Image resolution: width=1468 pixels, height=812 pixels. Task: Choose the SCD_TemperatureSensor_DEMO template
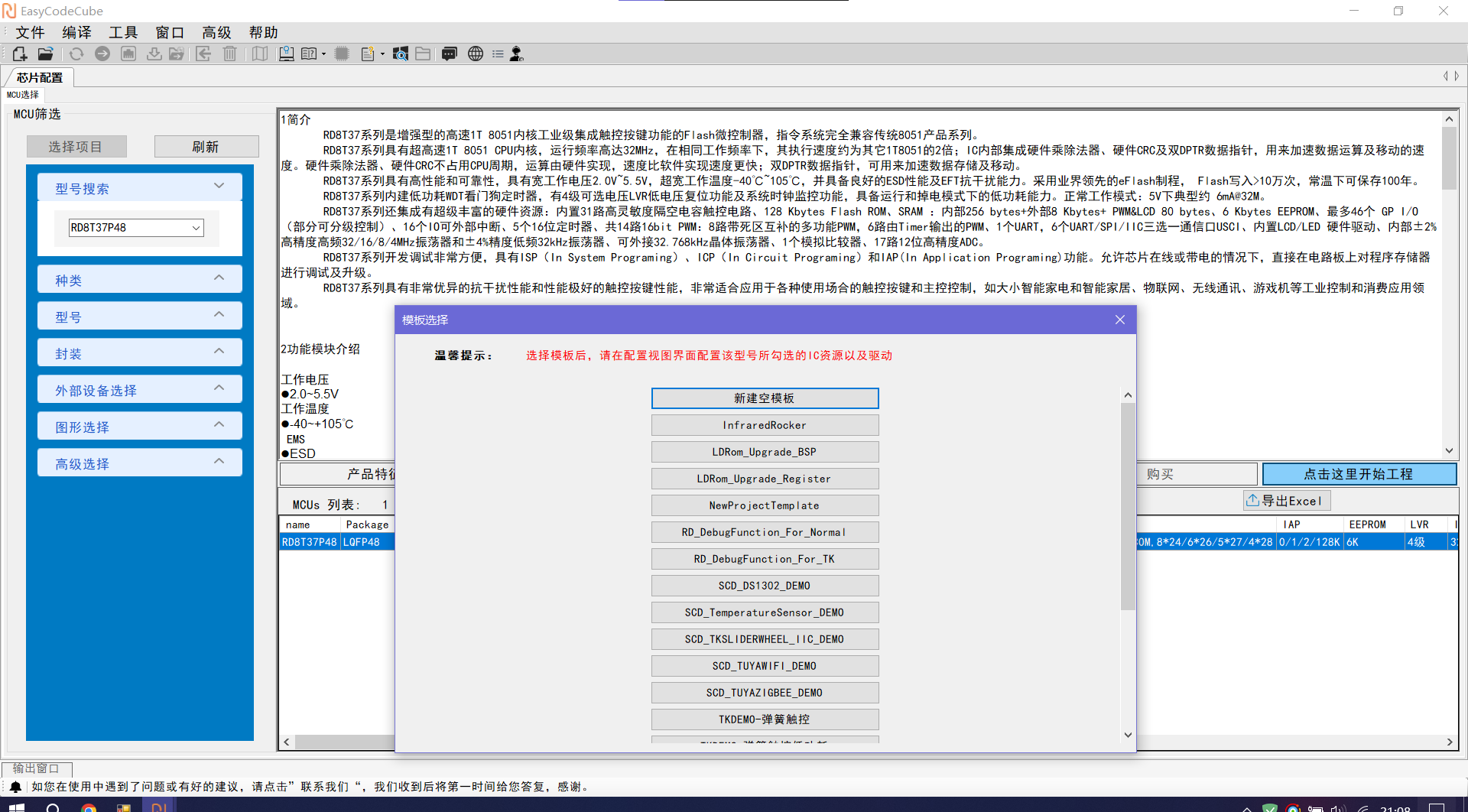click(765, 612)
